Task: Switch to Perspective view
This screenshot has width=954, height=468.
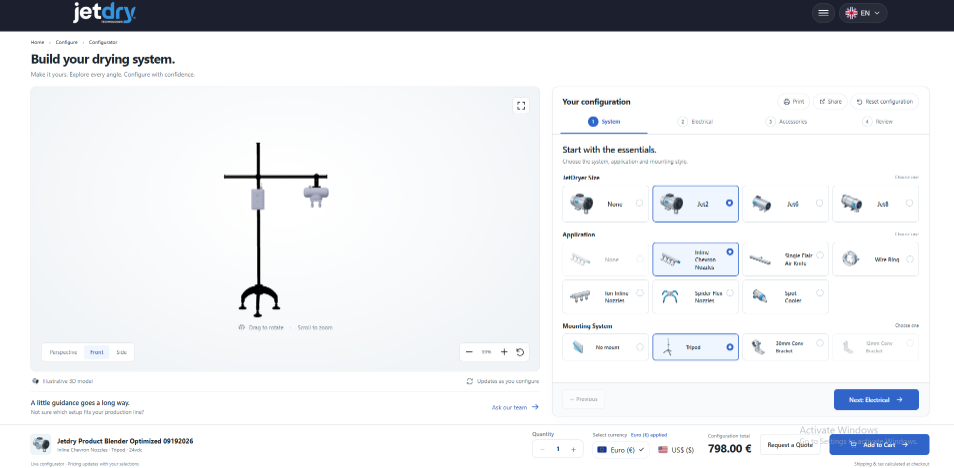Action: [x=63, y=352]
